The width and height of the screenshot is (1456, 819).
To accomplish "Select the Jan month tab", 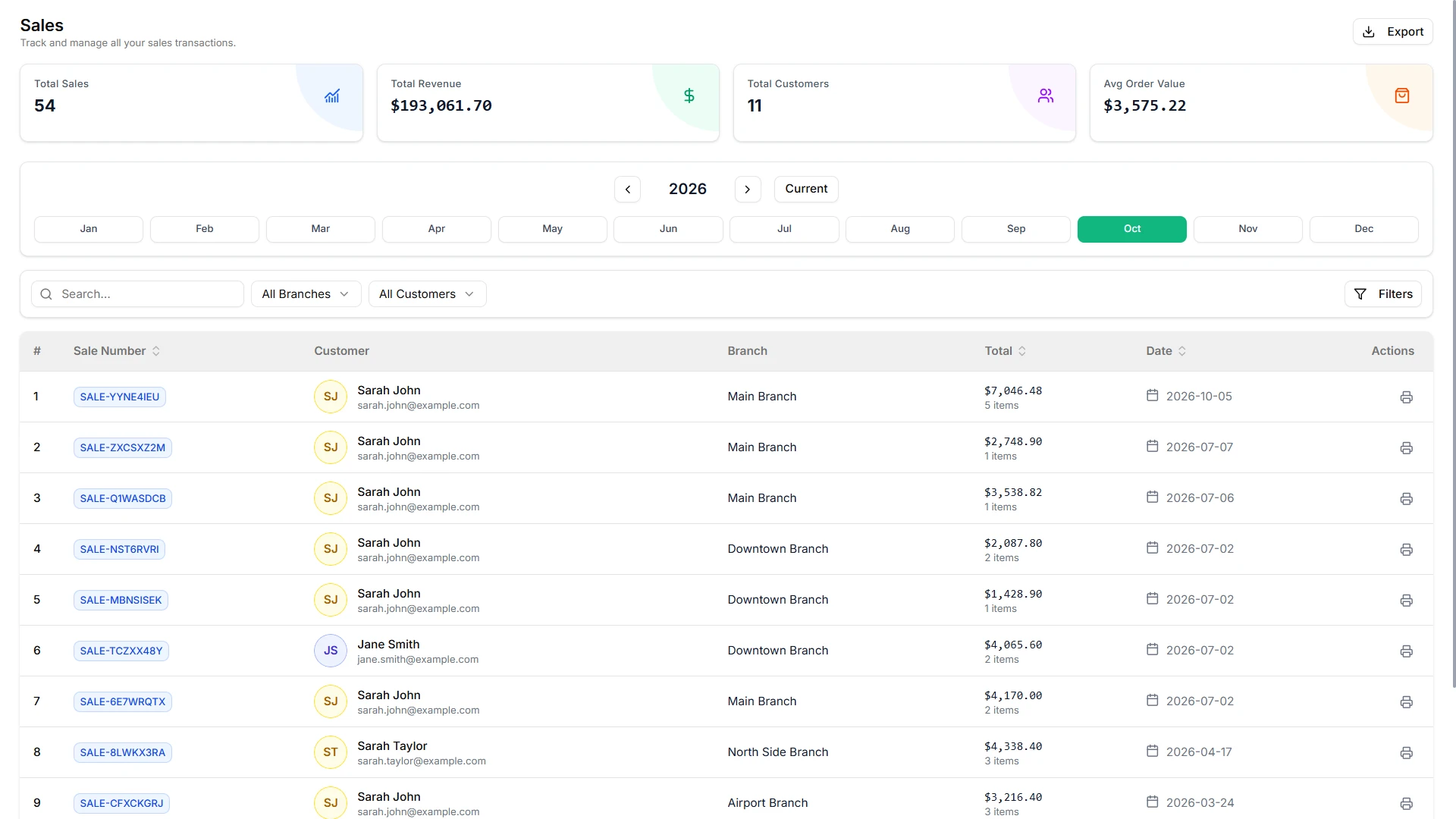I will [x=89, y=229].
